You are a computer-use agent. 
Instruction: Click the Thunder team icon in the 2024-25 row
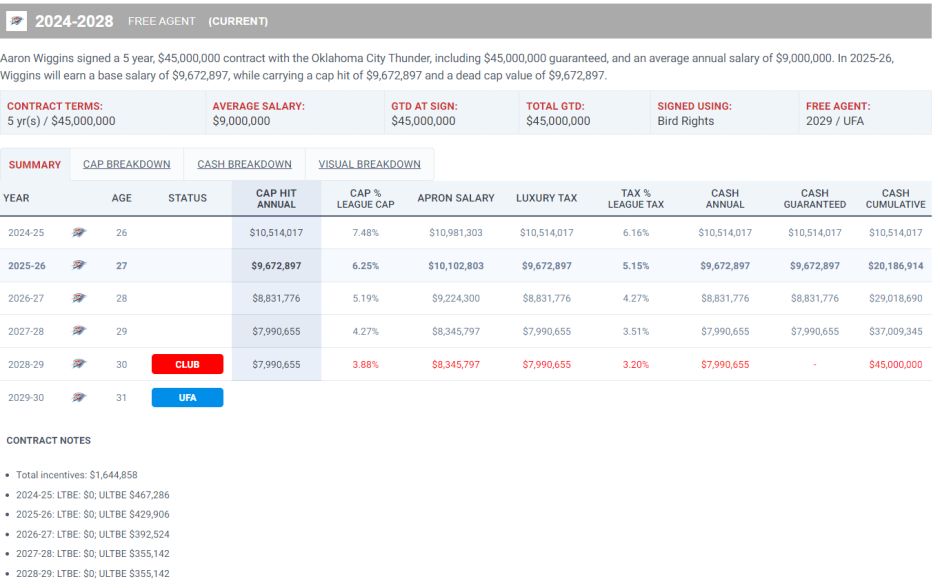[79, 232]
